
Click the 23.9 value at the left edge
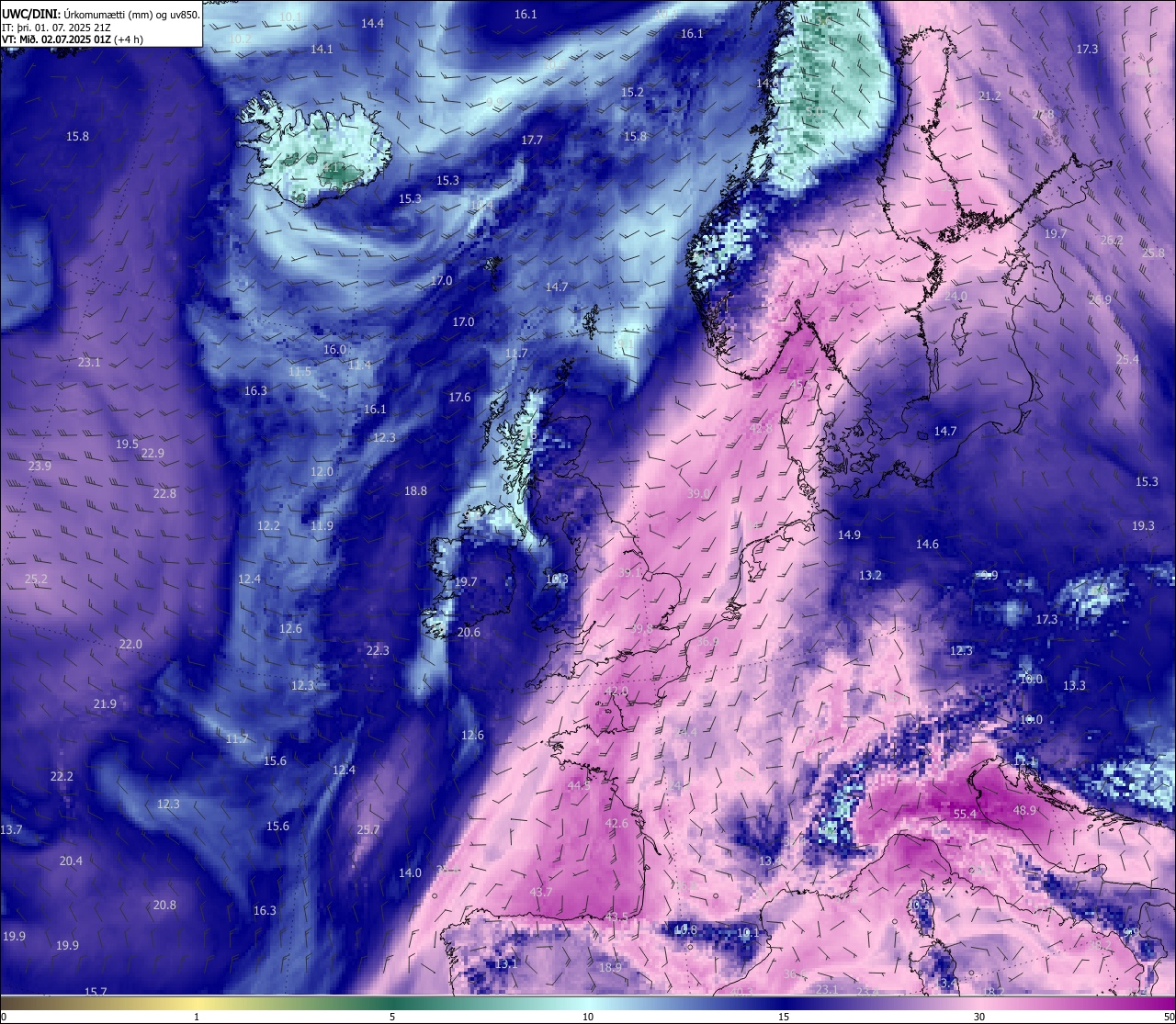tap(40, 466)
